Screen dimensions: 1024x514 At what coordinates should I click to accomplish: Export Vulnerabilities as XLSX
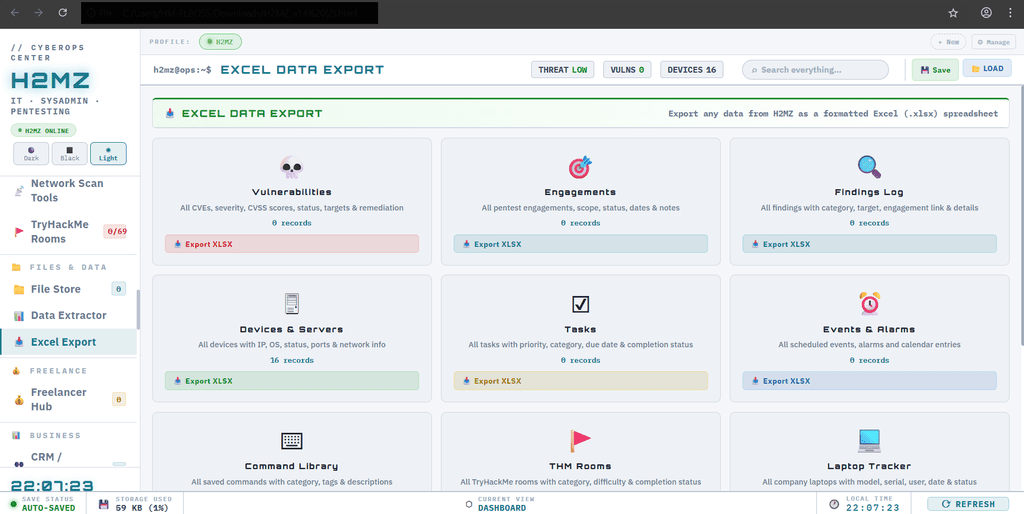(x=291, y=243)
